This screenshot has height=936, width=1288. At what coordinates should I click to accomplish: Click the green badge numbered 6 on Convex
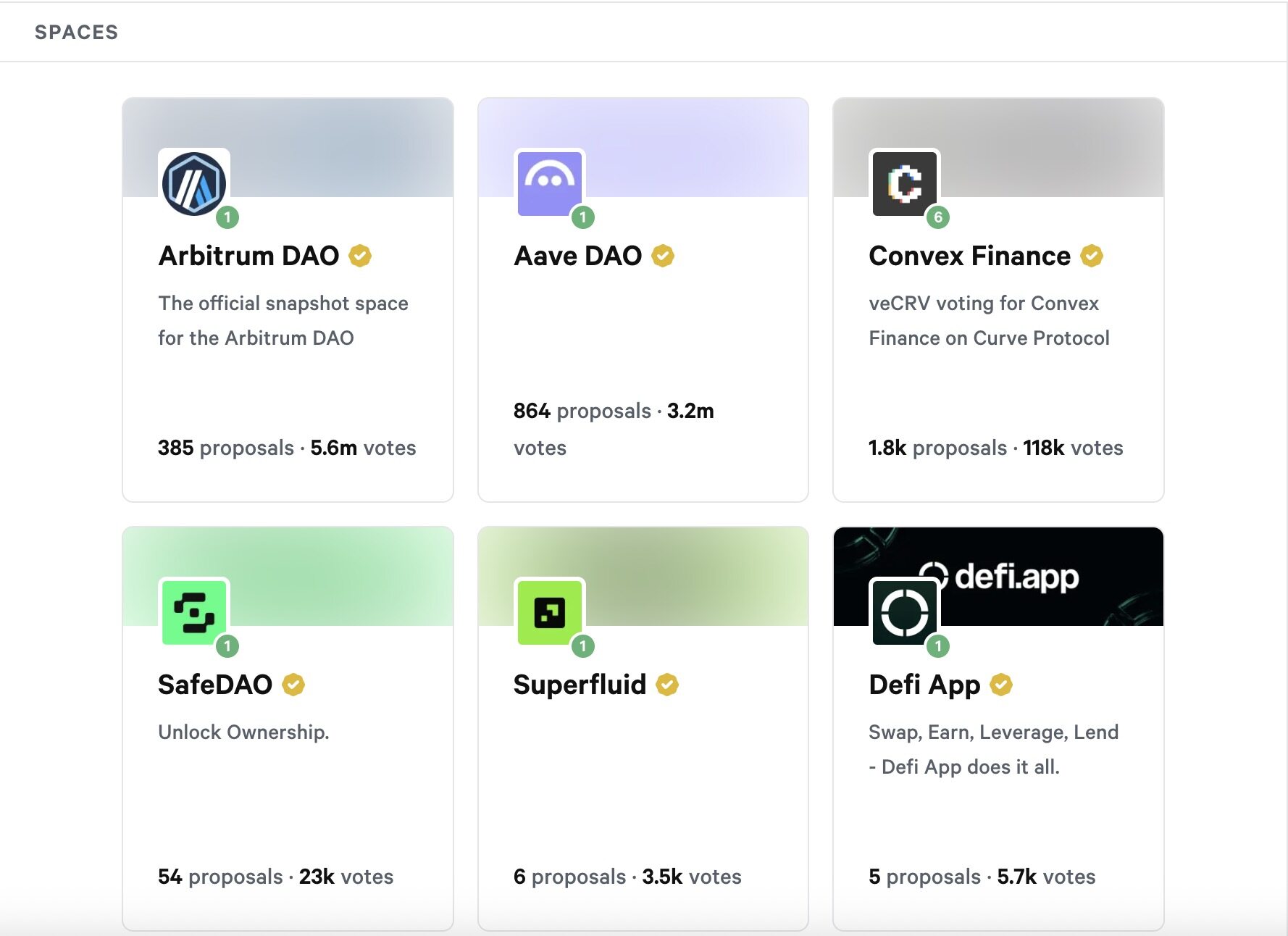tap(938, 217)
